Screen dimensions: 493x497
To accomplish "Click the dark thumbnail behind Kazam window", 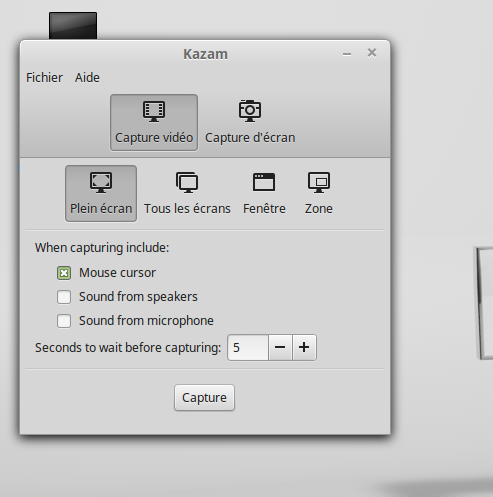I will pyautogui.click(x=73, y=26).
